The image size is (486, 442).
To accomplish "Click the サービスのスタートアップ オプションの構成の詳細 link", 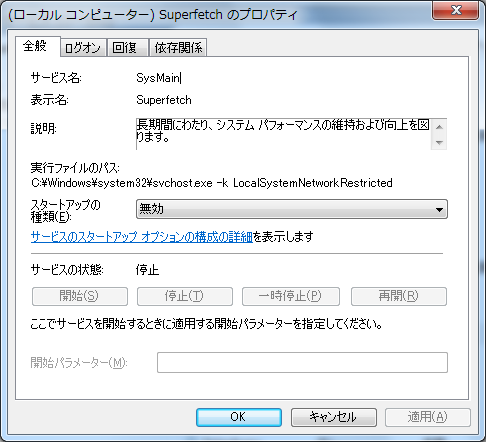I will click(142, 237).
